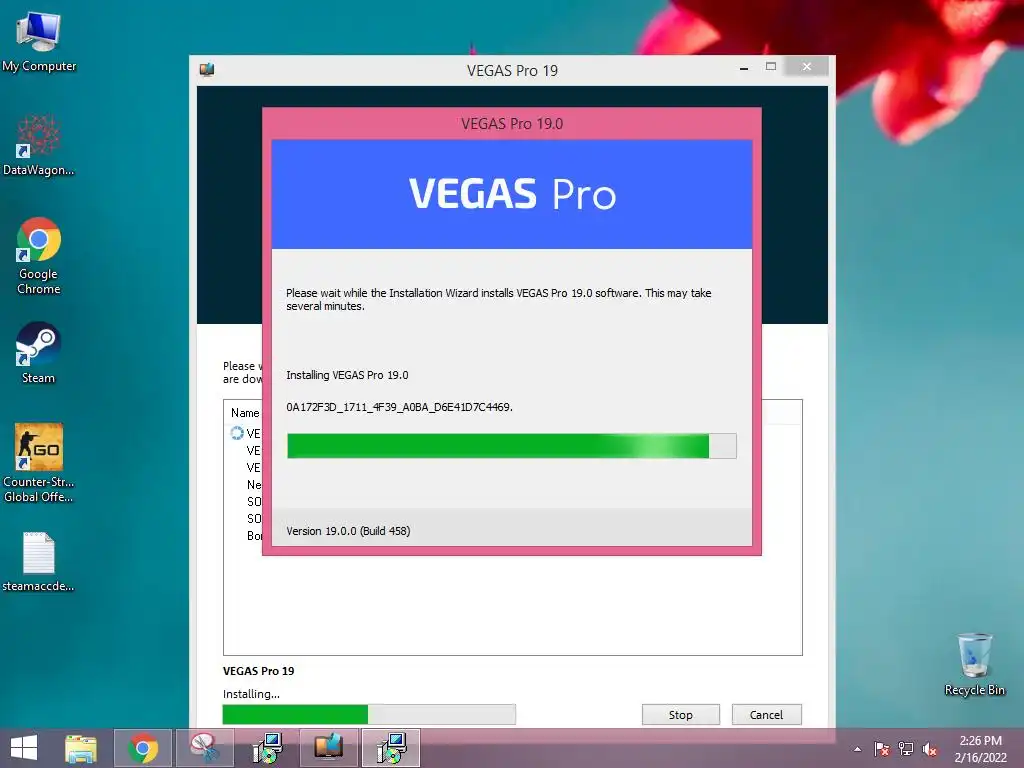This screenshot has height=768, width=1024.
Task: Click the overall Installing progress bar
Action: (x=369, y=714)
